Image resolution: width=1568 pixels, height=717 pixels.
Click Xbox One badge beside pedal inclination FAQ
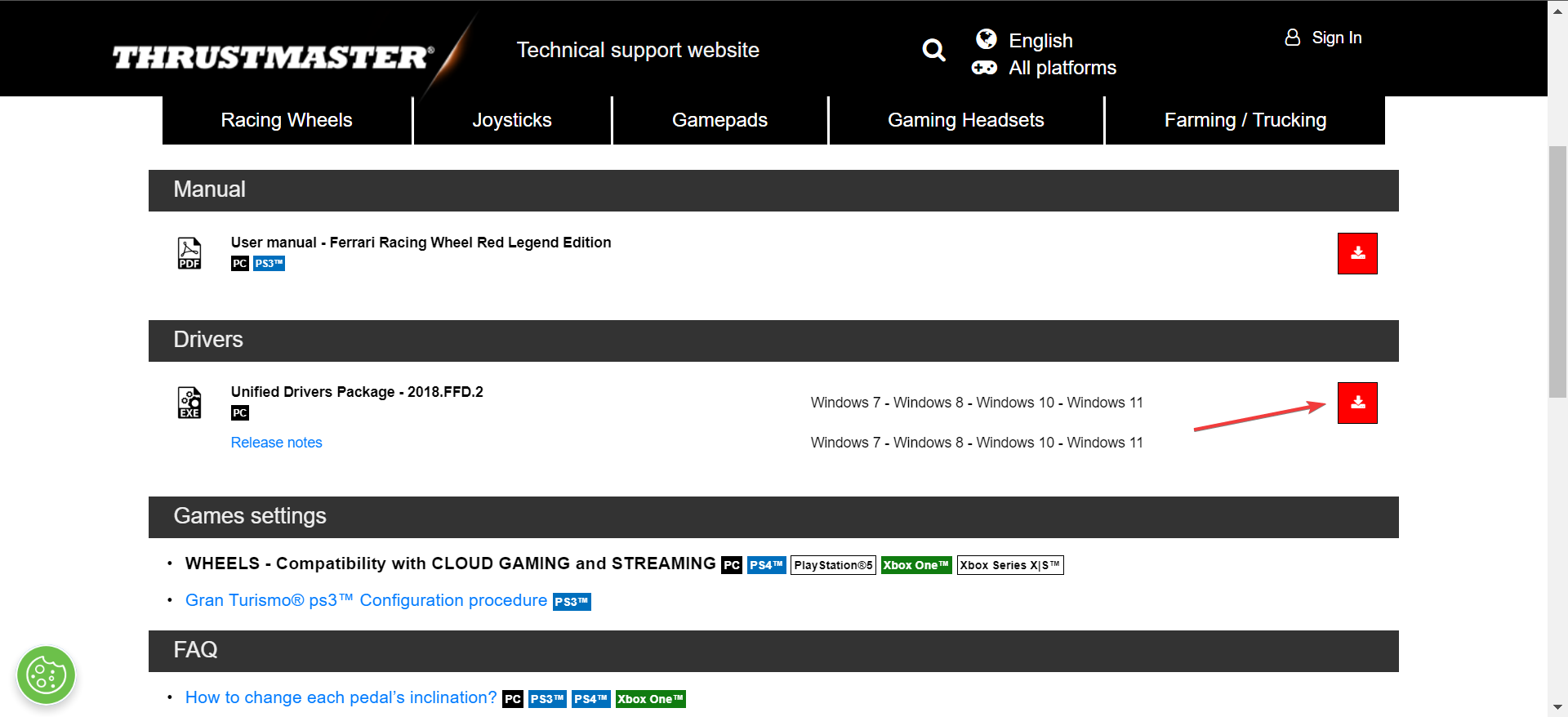pos(651,699)
